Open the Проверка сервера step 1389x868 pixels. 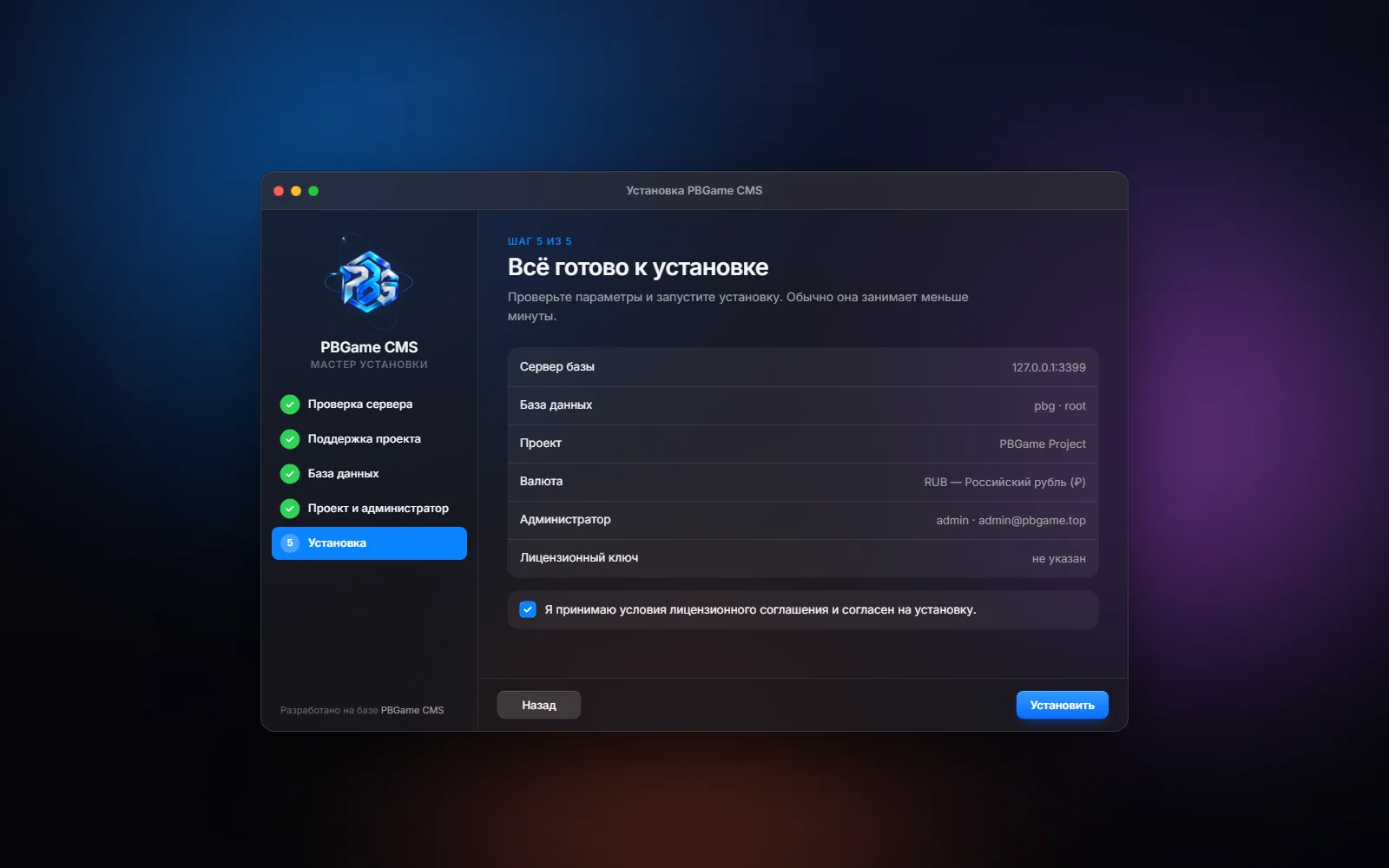click(369, 404)
